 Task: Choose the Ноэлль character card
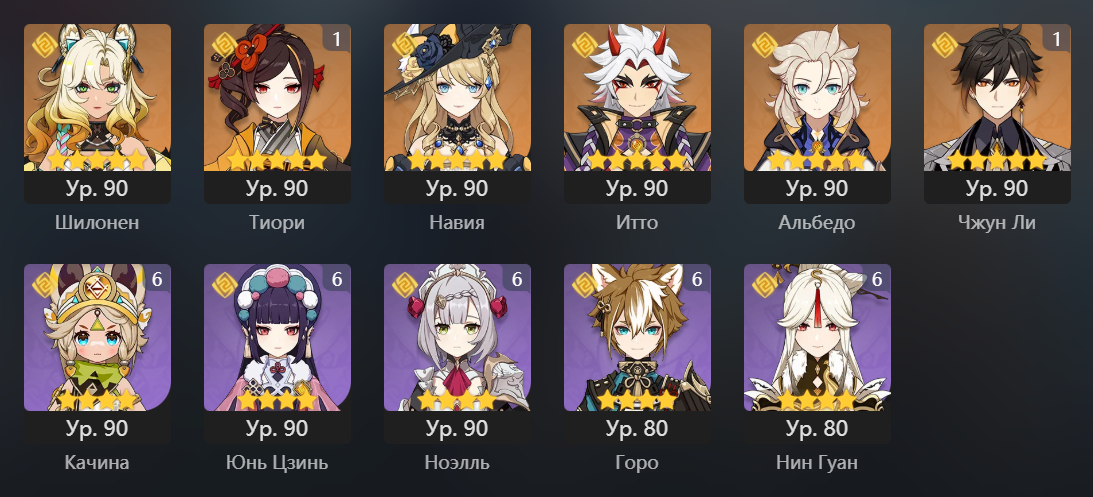pos(457,354)
